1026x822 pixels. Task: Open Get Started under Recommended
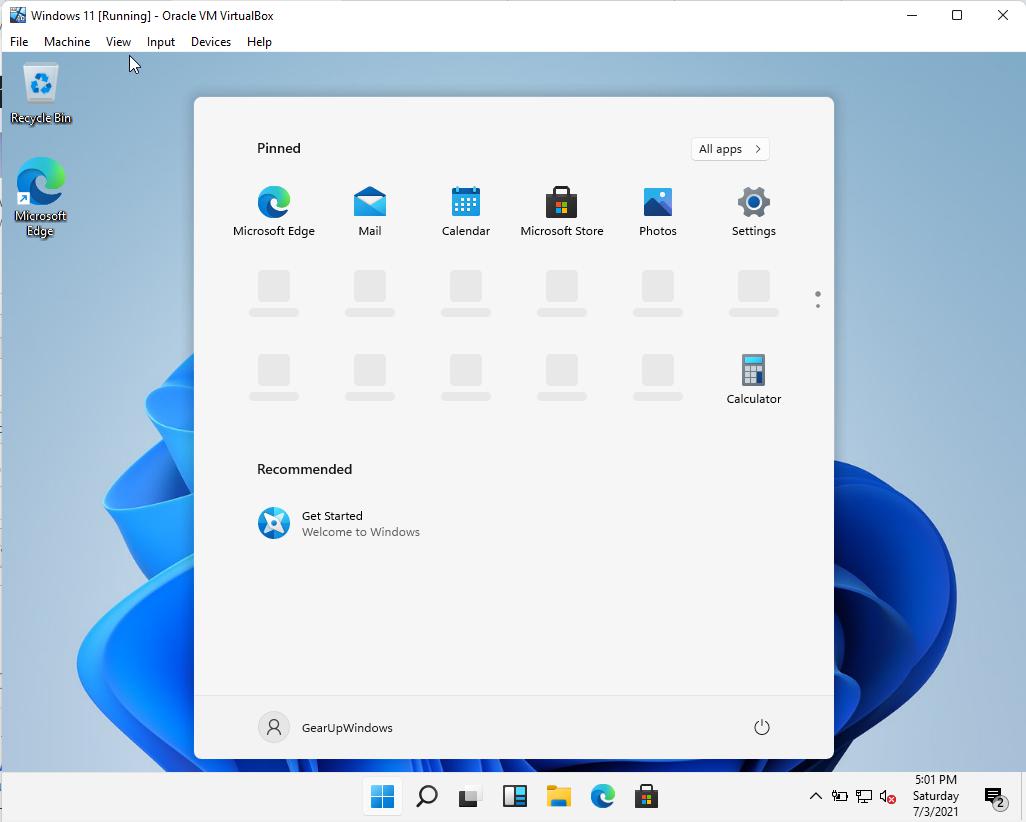pyautogui.click(x=332, y=522)
